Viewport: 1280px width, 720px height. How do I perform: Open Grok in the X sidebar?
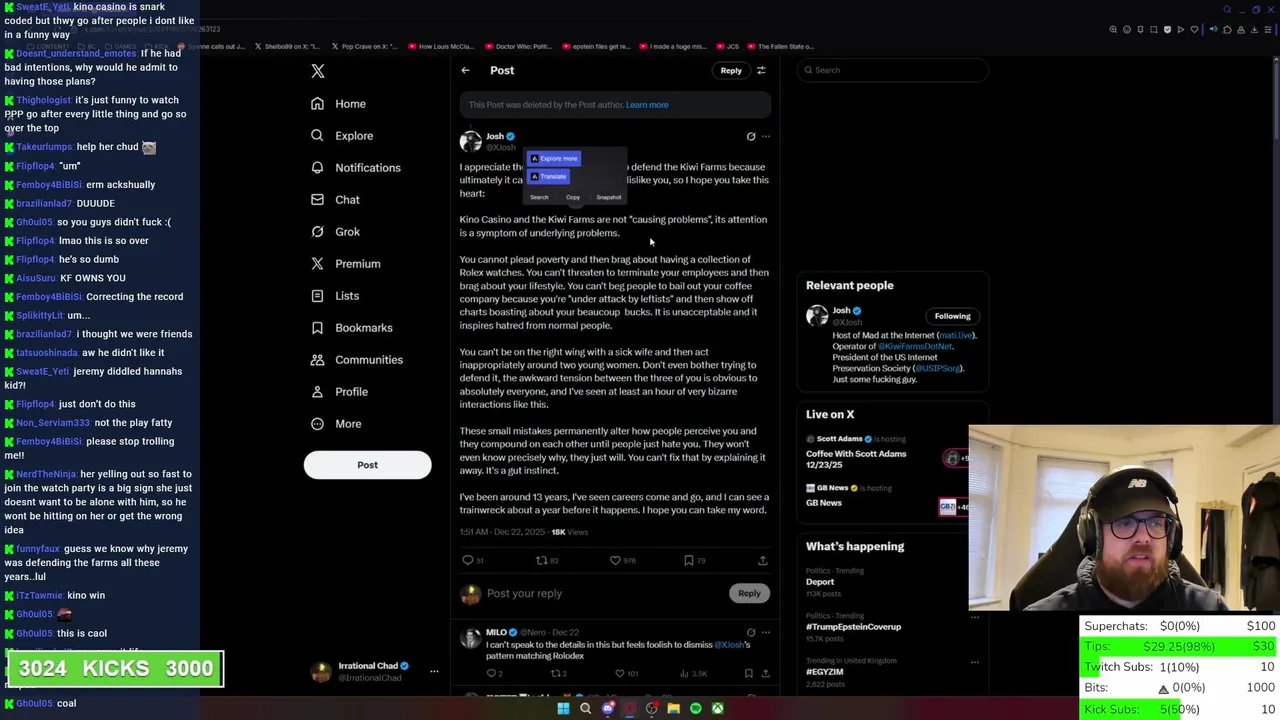pos(335,232)
